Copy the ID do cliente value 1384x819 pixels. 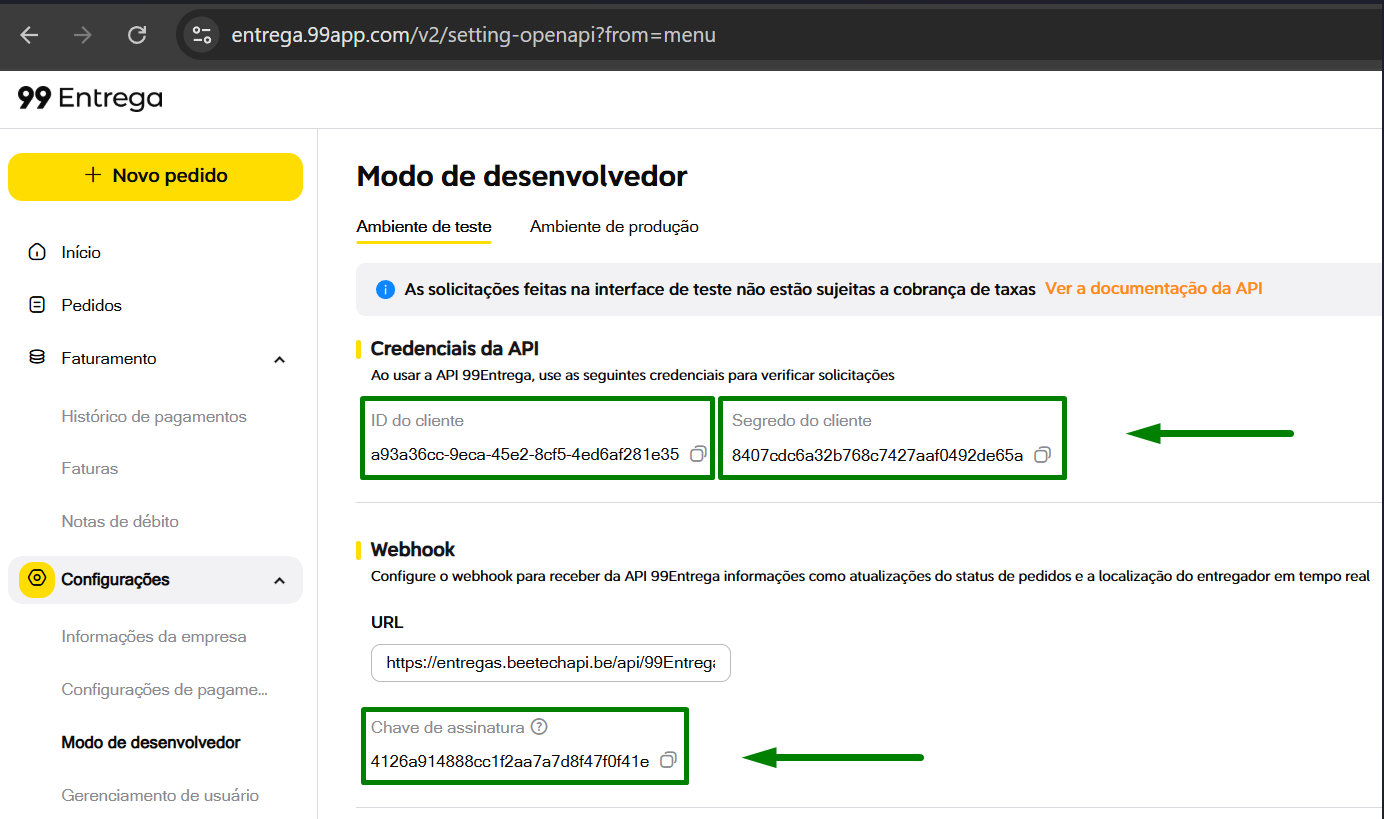[698, 454]
